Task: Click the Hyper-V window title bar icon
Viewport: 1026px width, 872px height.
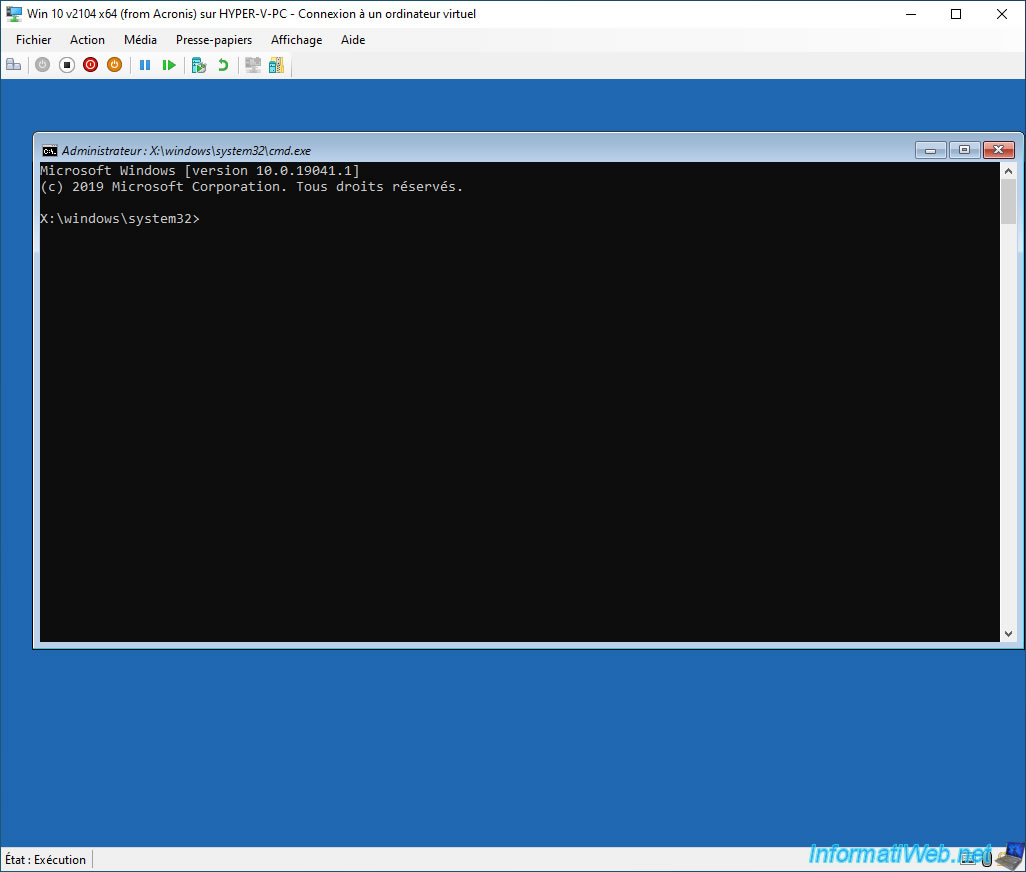Action: [14, 14]
